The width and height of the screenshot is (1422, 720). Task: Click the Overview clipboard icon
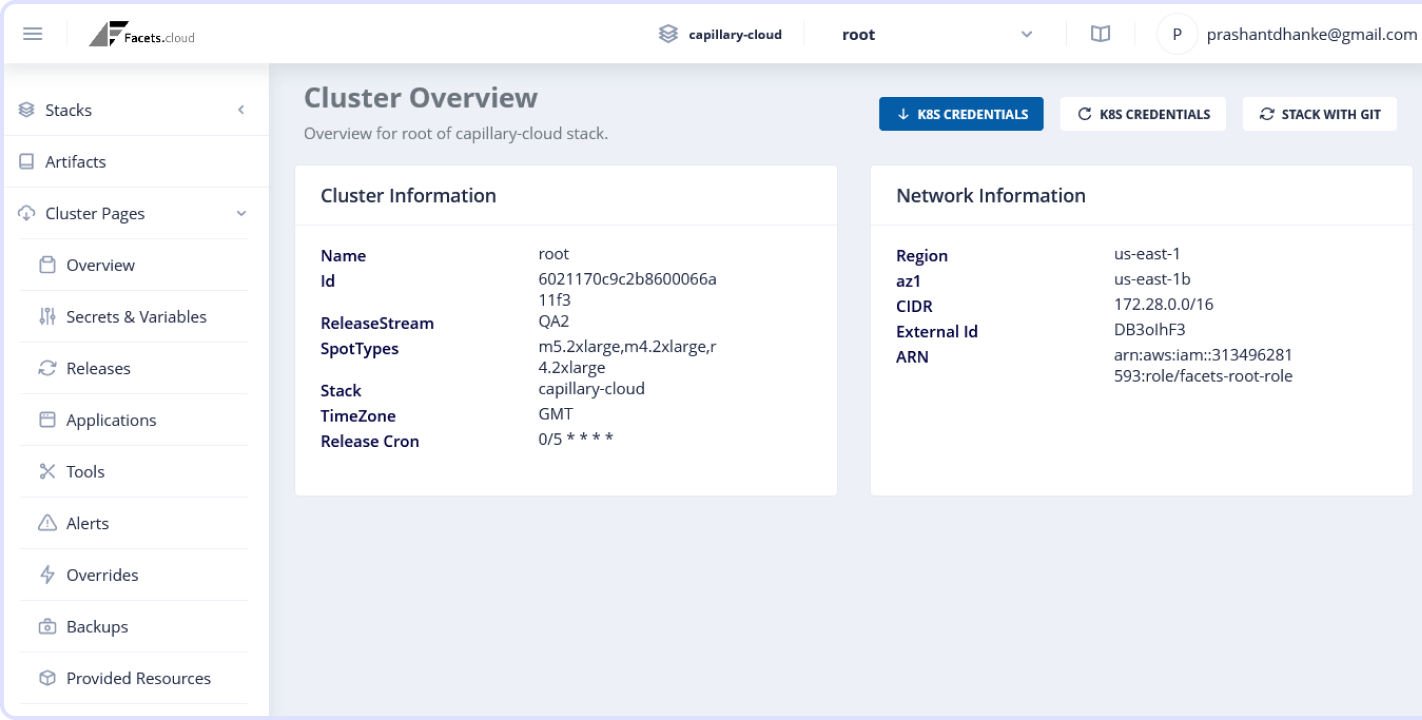[x=47, y=265]
